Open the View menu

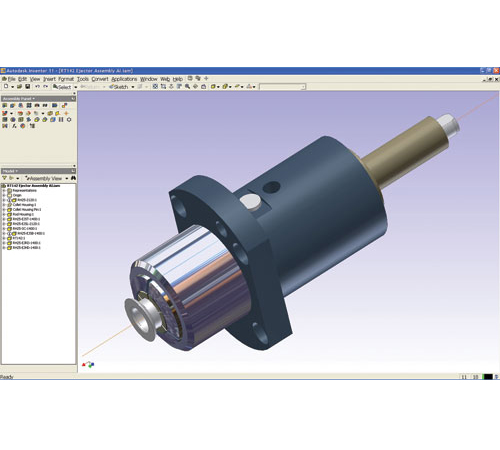click(x=35, y=79)
